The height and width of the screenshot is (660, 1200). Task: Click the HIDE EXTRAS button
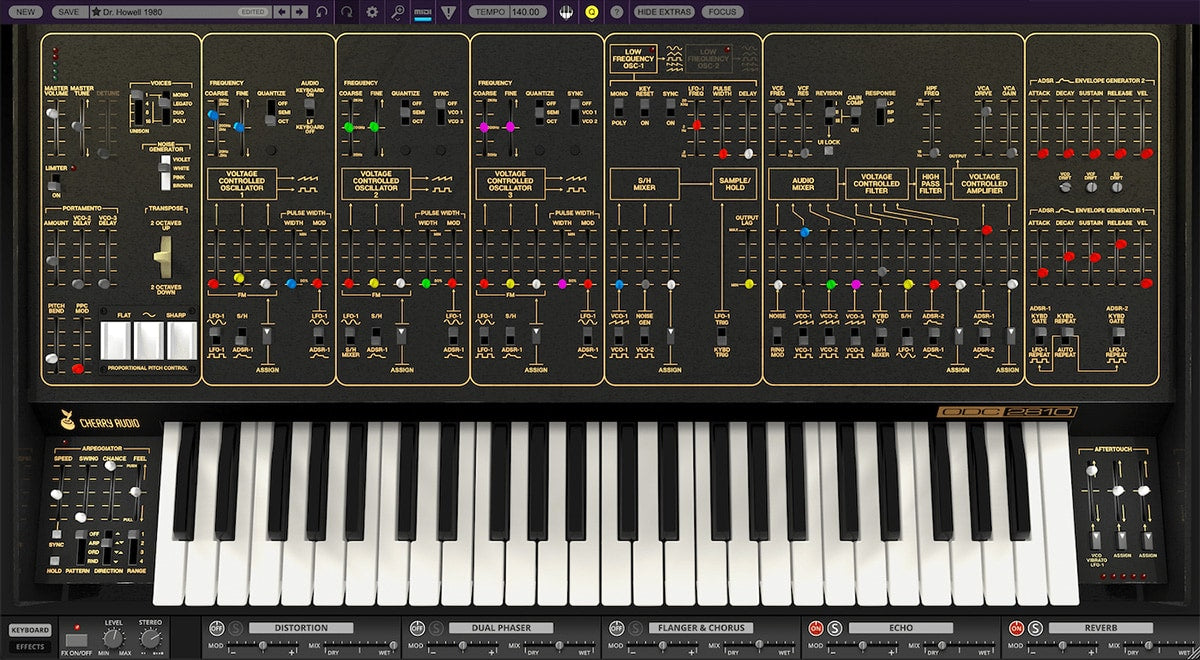664,12
